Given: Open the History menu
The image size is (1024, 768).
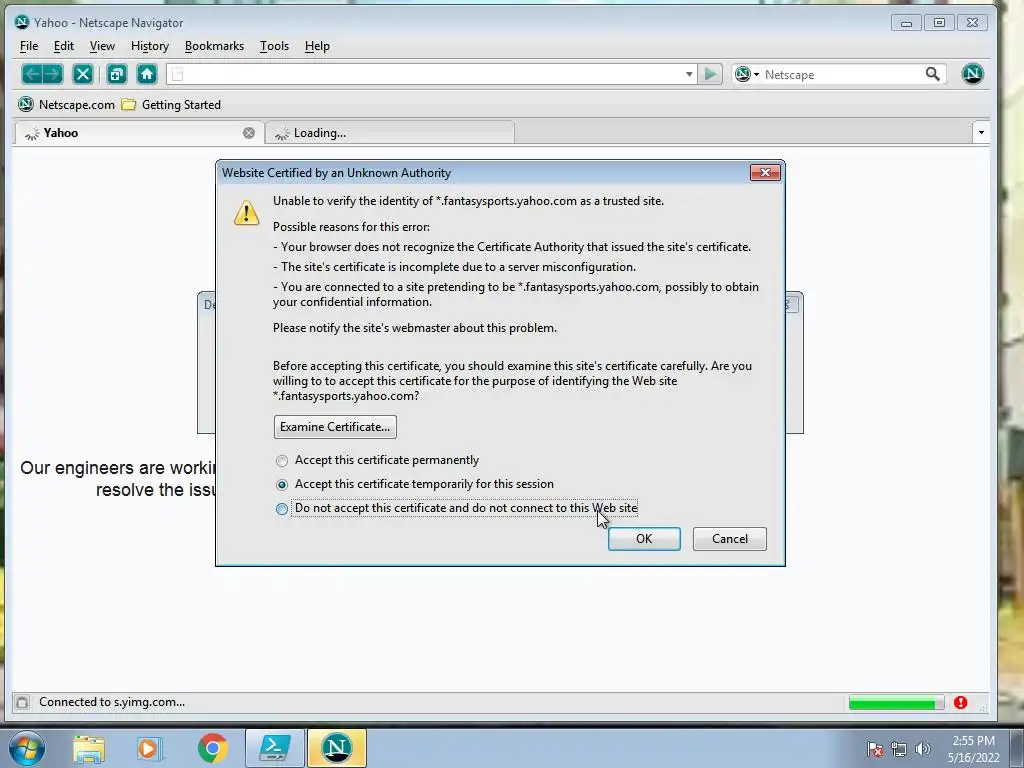Looking at the screenshot, I should click(x=150, y=46).
